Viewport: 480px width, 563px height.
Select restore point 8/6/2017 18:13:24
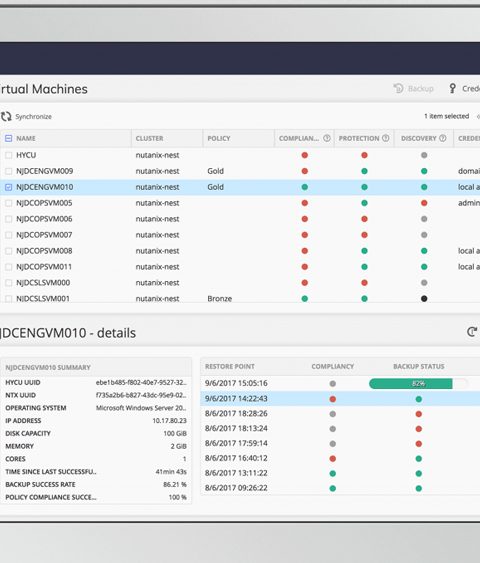point(236,428)
